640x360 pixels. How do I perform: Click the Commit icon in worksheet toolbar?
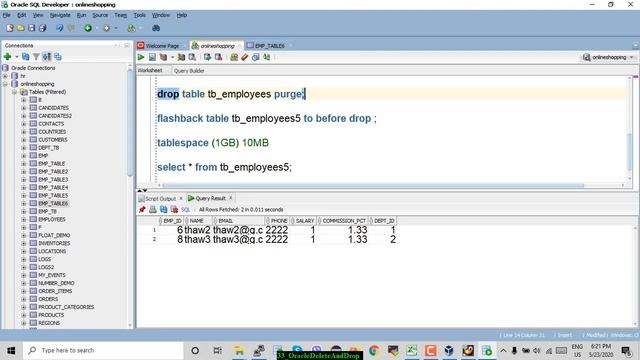(x=207, y=57)
